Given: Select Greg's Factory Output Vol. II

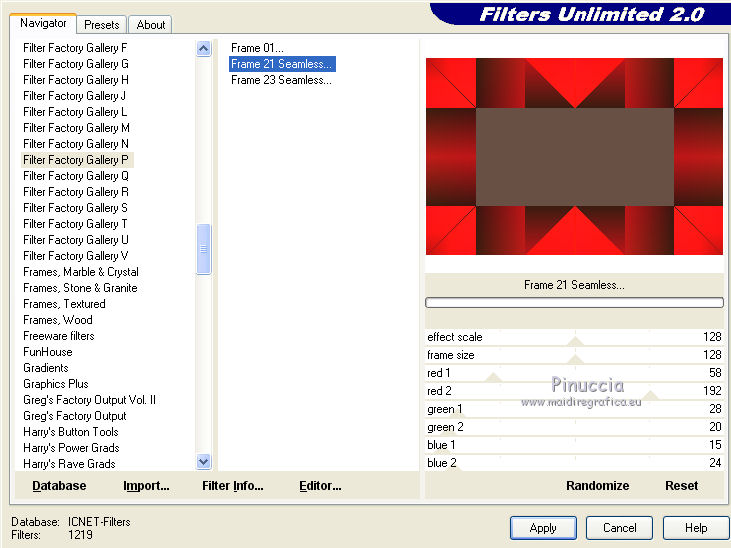Looking at the screenshot, I should pyautogui.click(x=90, y=400).
